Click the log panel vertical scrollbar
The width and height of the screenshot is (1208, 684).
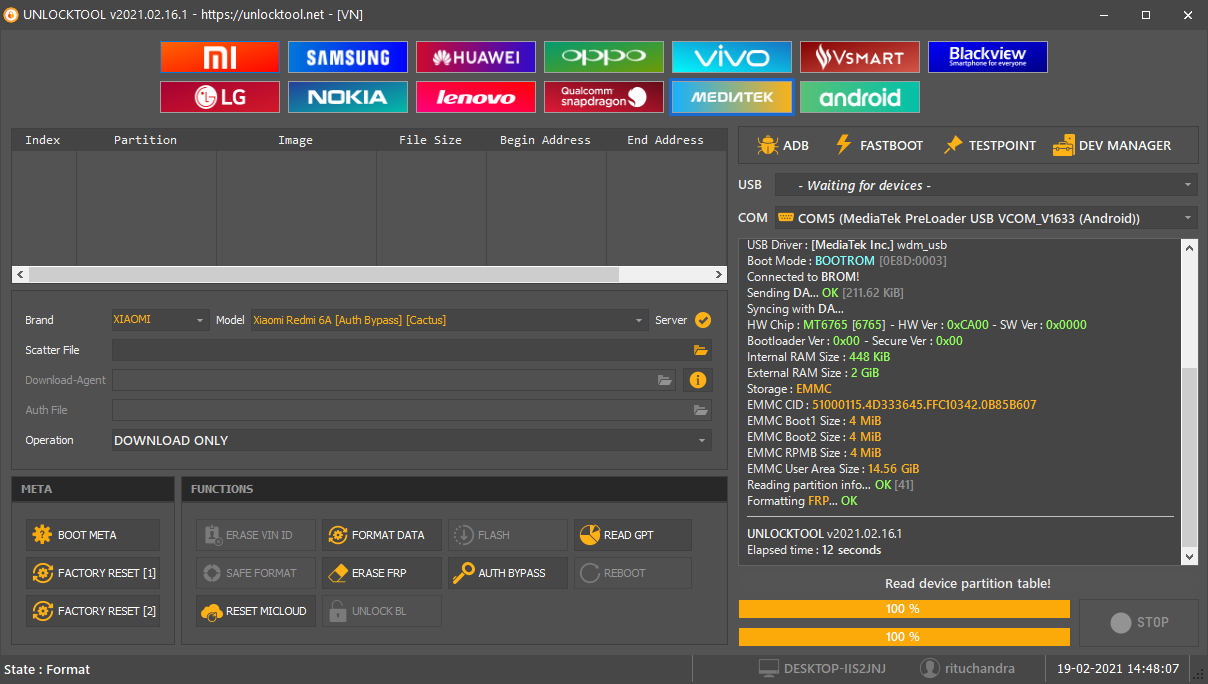tap(1189, 402)
